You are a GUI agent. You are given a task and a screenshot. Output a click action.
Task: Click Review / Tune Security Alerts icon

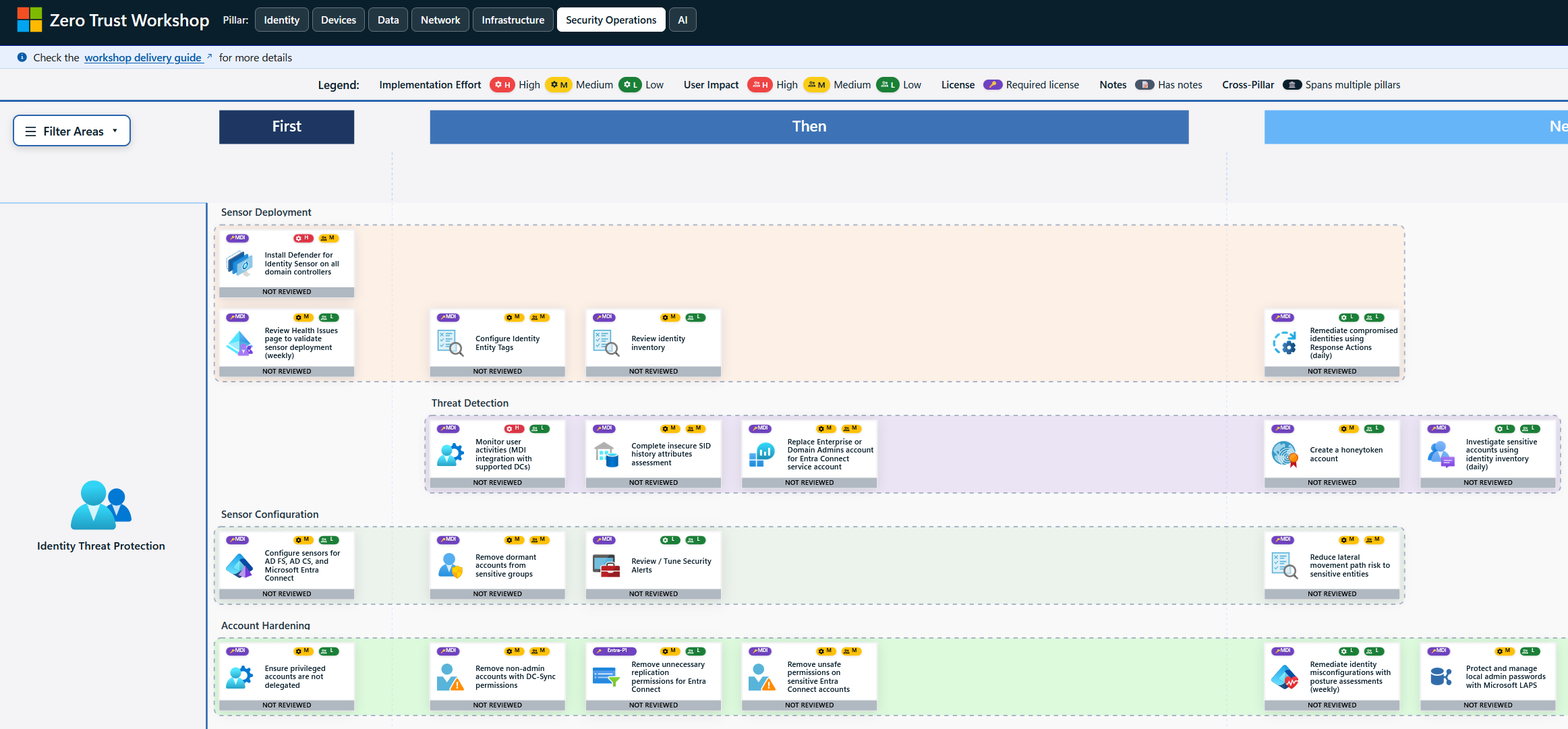pos(606,565)
